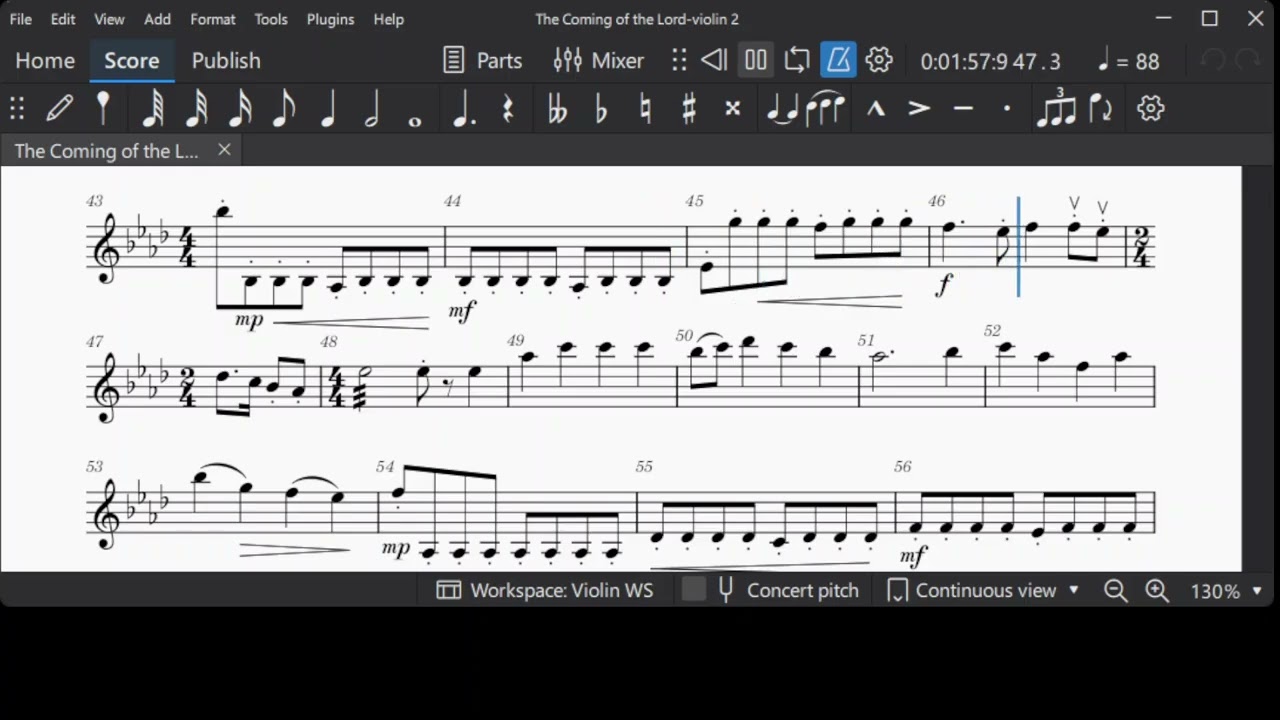
Task: Toggle the rest button
Action: pos(508,108)
